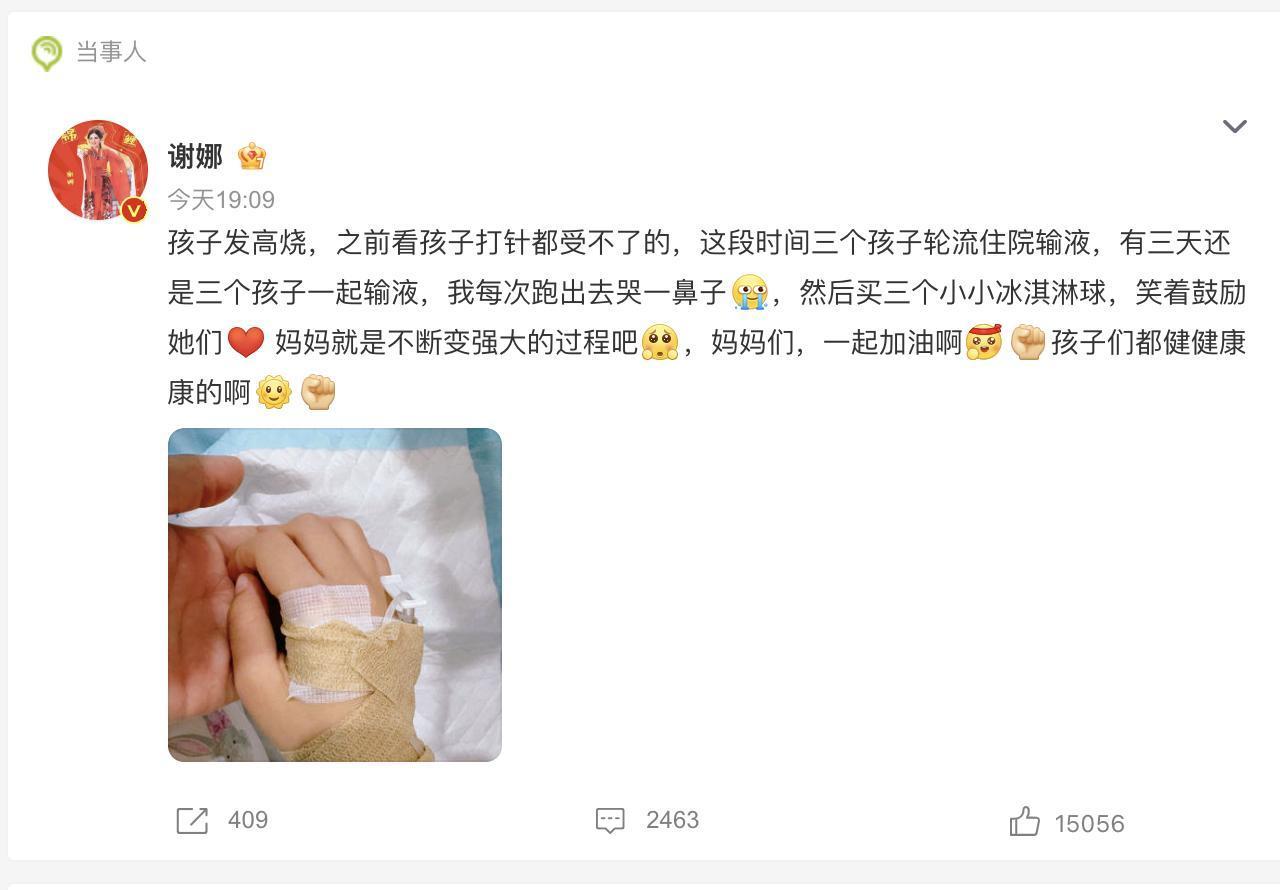The height and width of the screenshot is (890, 1280).
Task: Open comments via speech bubble icon
Action: [x=610, y=821]
